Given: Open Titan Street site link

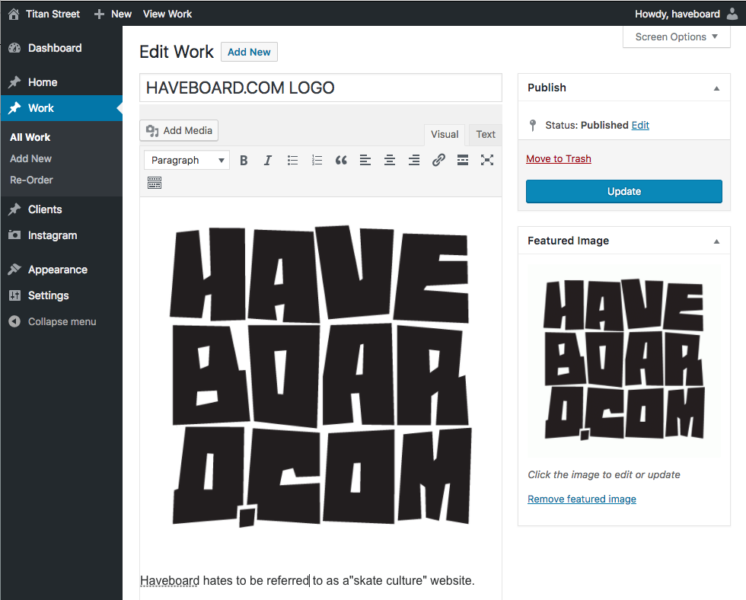Looking at the screenshot, I should point(52,14).
